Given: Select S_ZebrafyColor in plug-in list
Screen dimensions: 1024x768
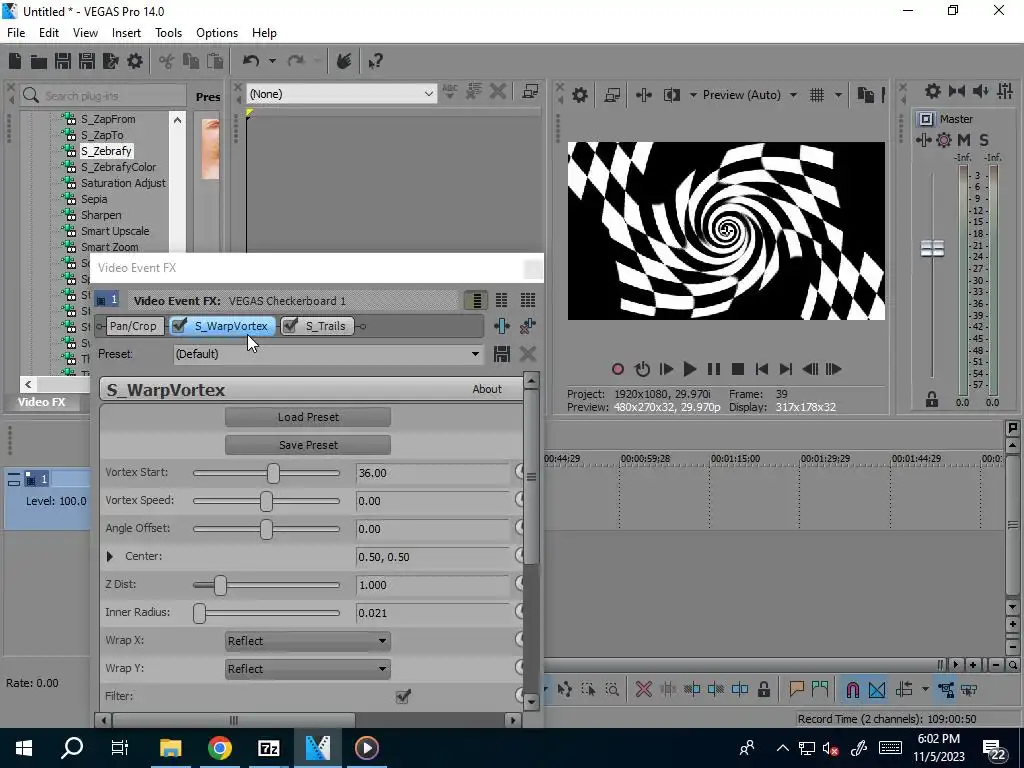Looking at the screenshot, I should (118, 167).
